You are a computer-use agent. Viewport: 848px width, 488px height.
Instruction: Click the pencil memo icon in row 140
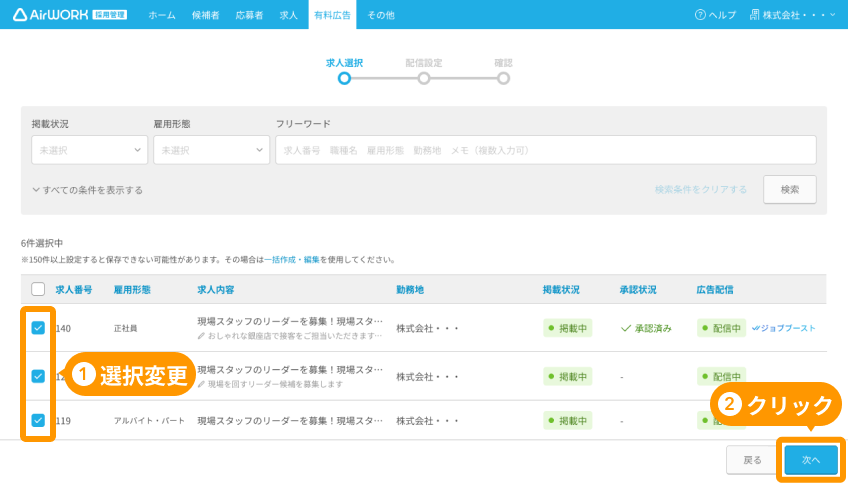(x=201, y=336)
